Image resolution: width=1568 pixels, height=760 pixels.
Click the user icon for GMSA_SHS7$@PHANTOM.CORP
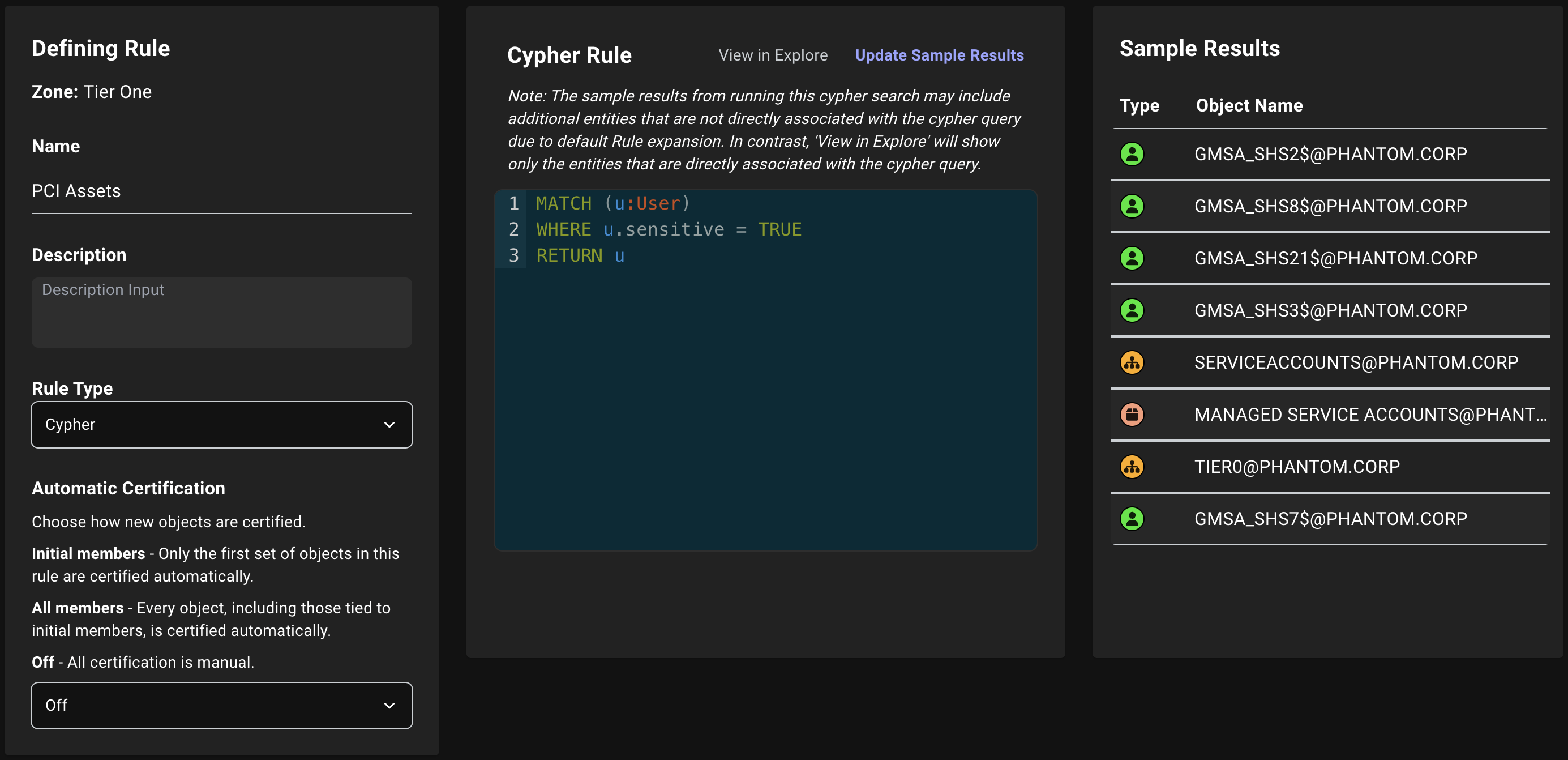[1132, 518]
